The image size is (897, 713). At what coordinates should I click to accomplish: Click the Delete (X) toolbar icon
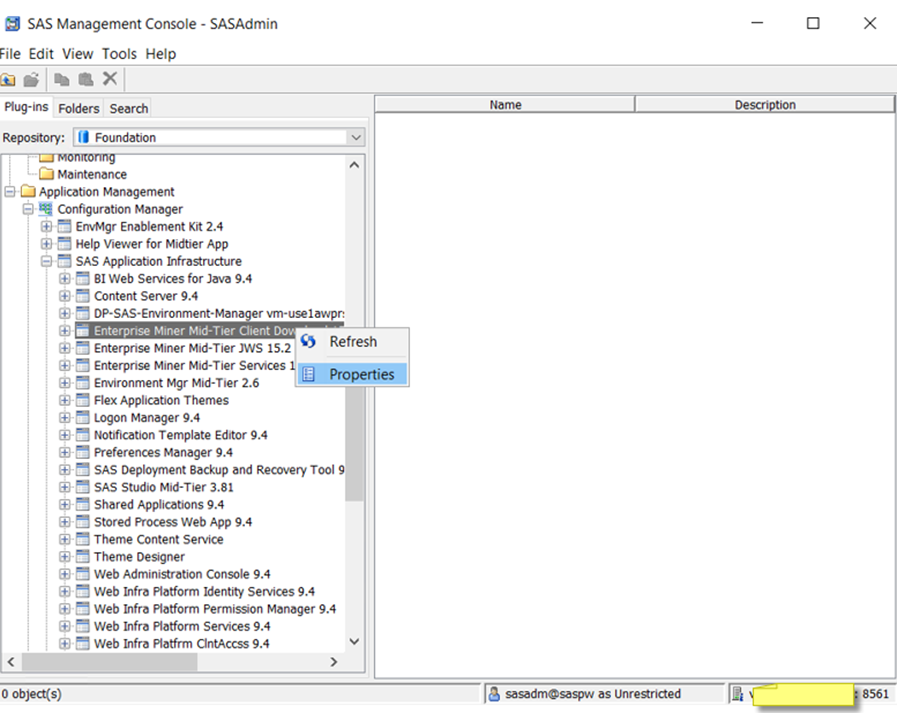click(110, 78)
